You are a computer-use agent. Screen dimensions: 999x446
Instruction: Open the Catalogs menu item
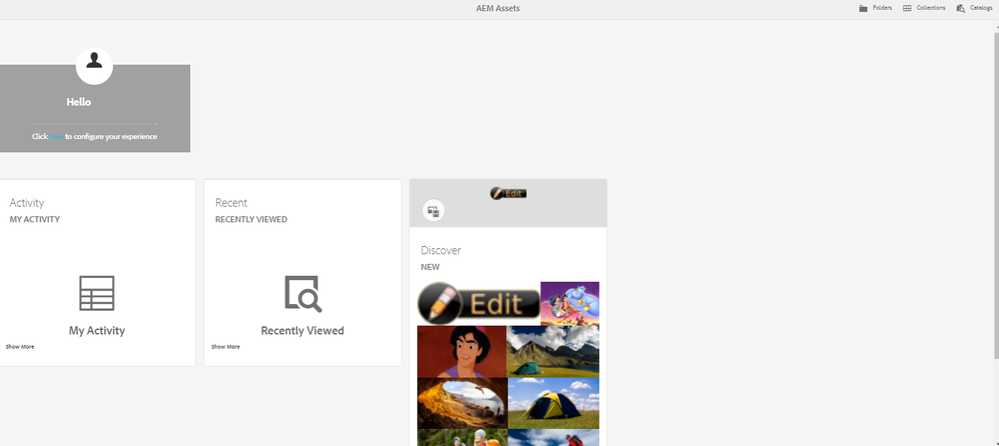(980, 8)
